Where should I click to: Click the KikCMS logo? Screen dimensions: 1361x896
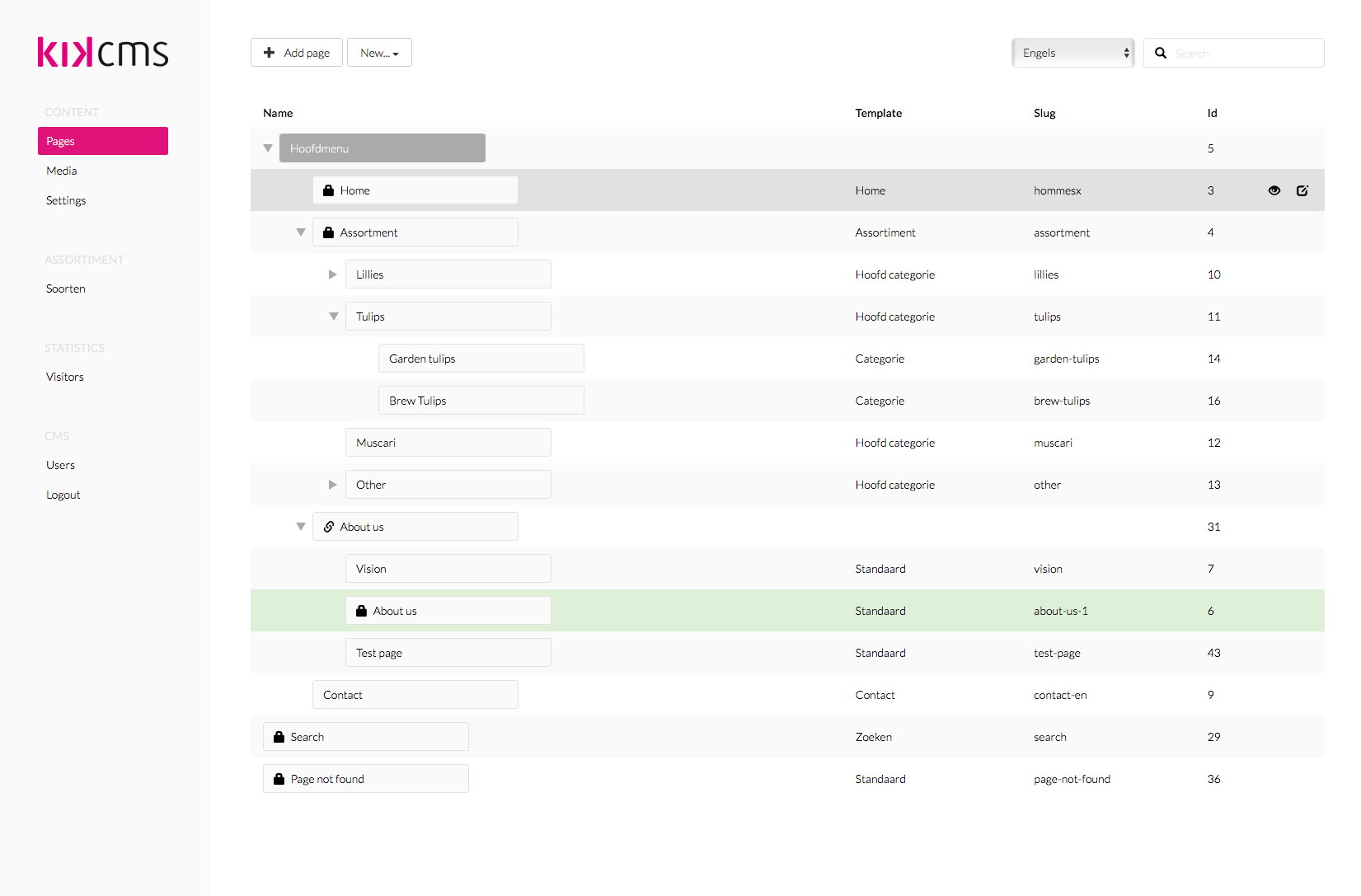click(103, 53)
